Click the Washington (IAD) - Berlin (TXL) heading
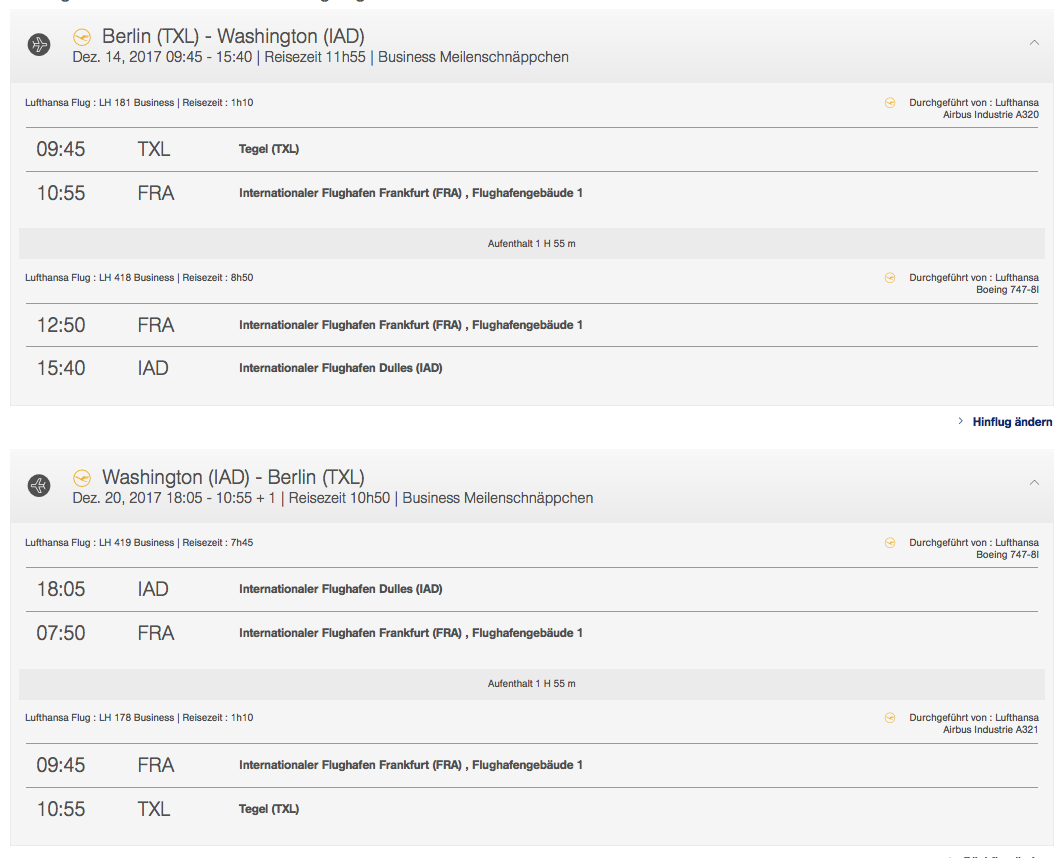The height and width of the screenshot is (858, 1064). 233,477
